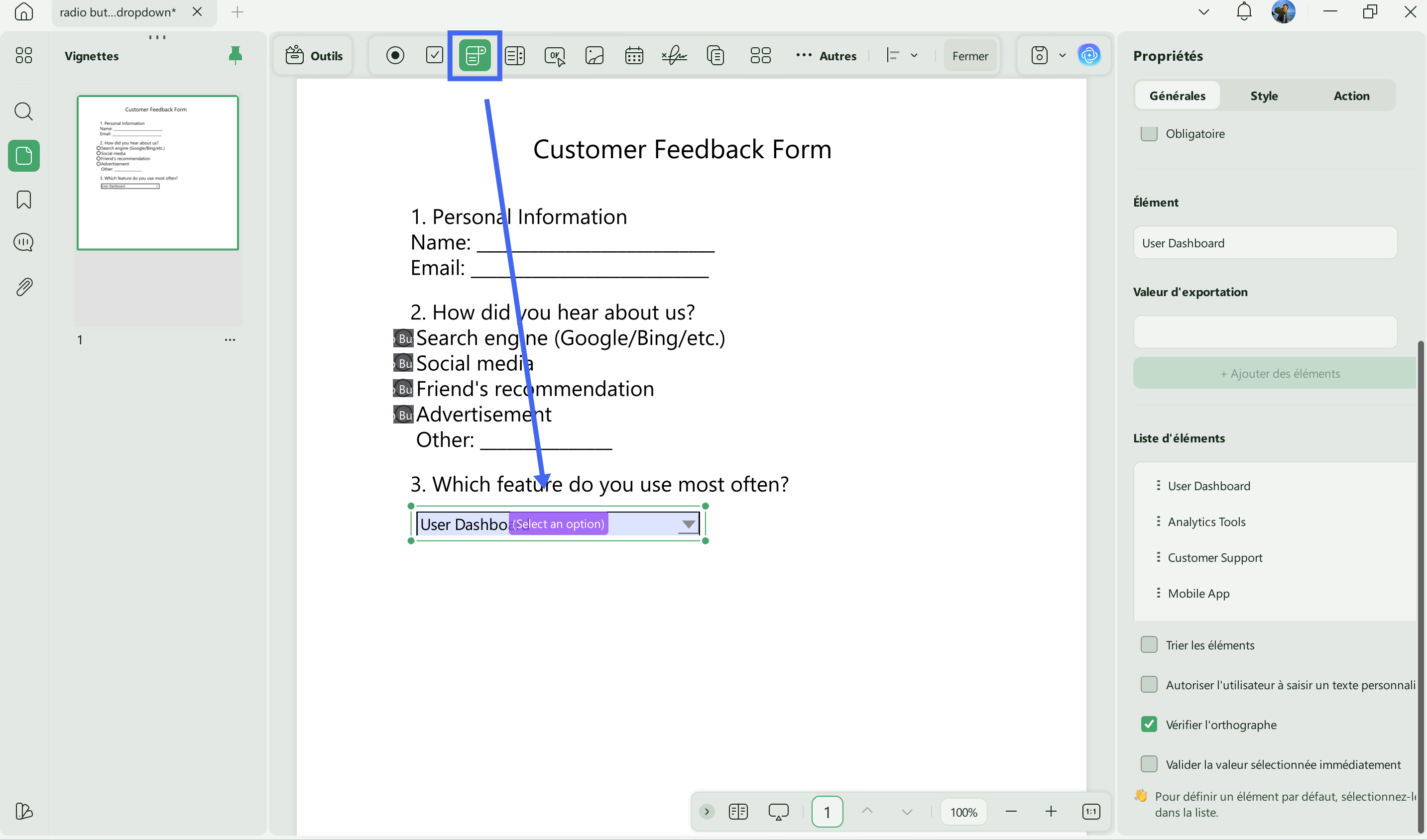Switch to the Générales tab
The height and width of the screenshot is (840, 1427).
(x=1177, y=96)
